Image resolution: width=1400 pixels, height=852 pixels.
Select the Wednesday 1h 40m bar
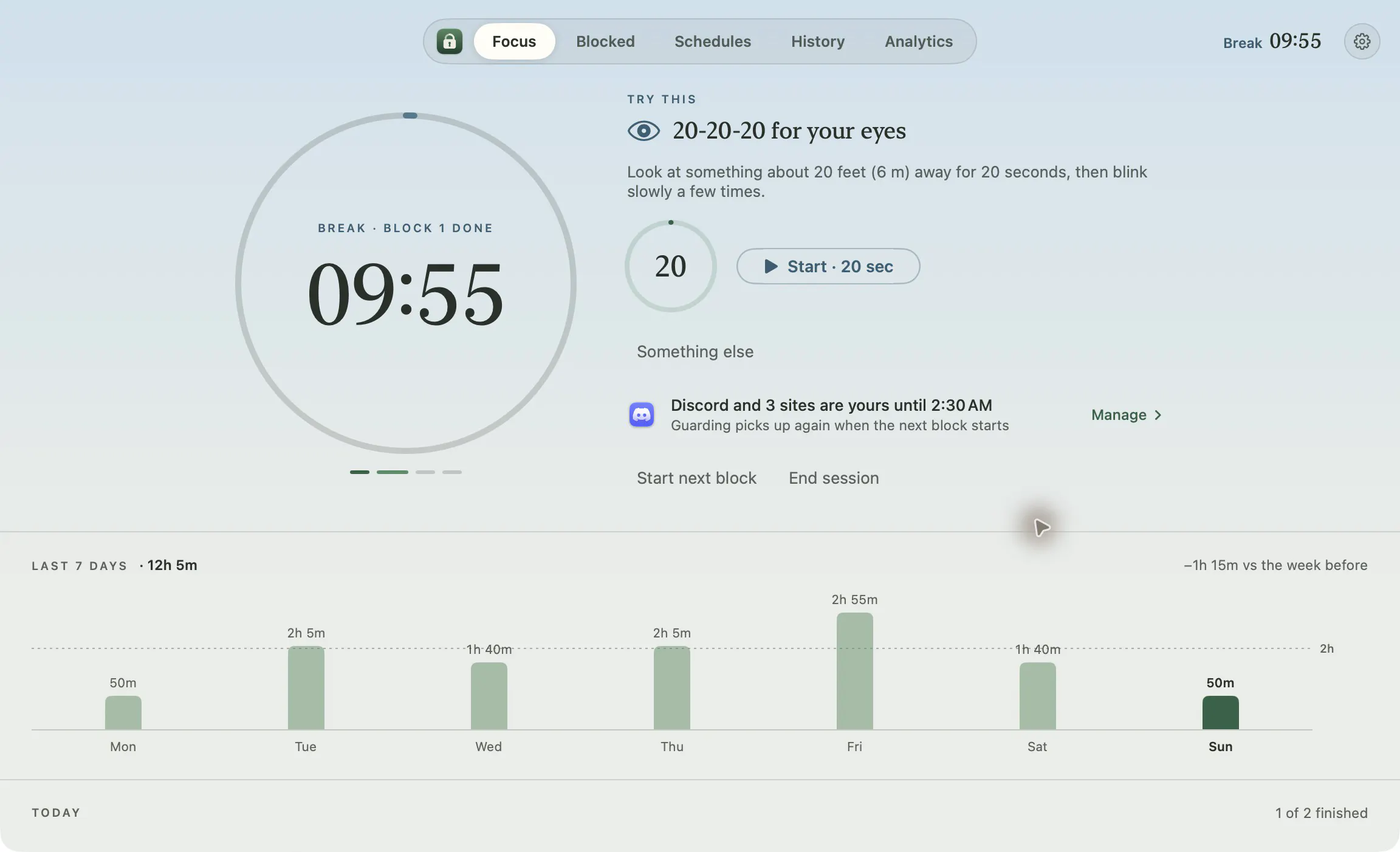(489, 696)
